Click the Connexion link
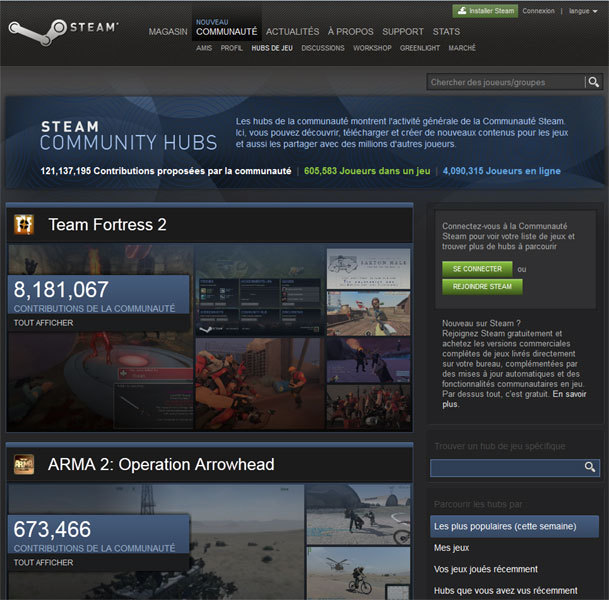Image resolution: width=609 pixels, height=600 pixels. click(538, 11)
